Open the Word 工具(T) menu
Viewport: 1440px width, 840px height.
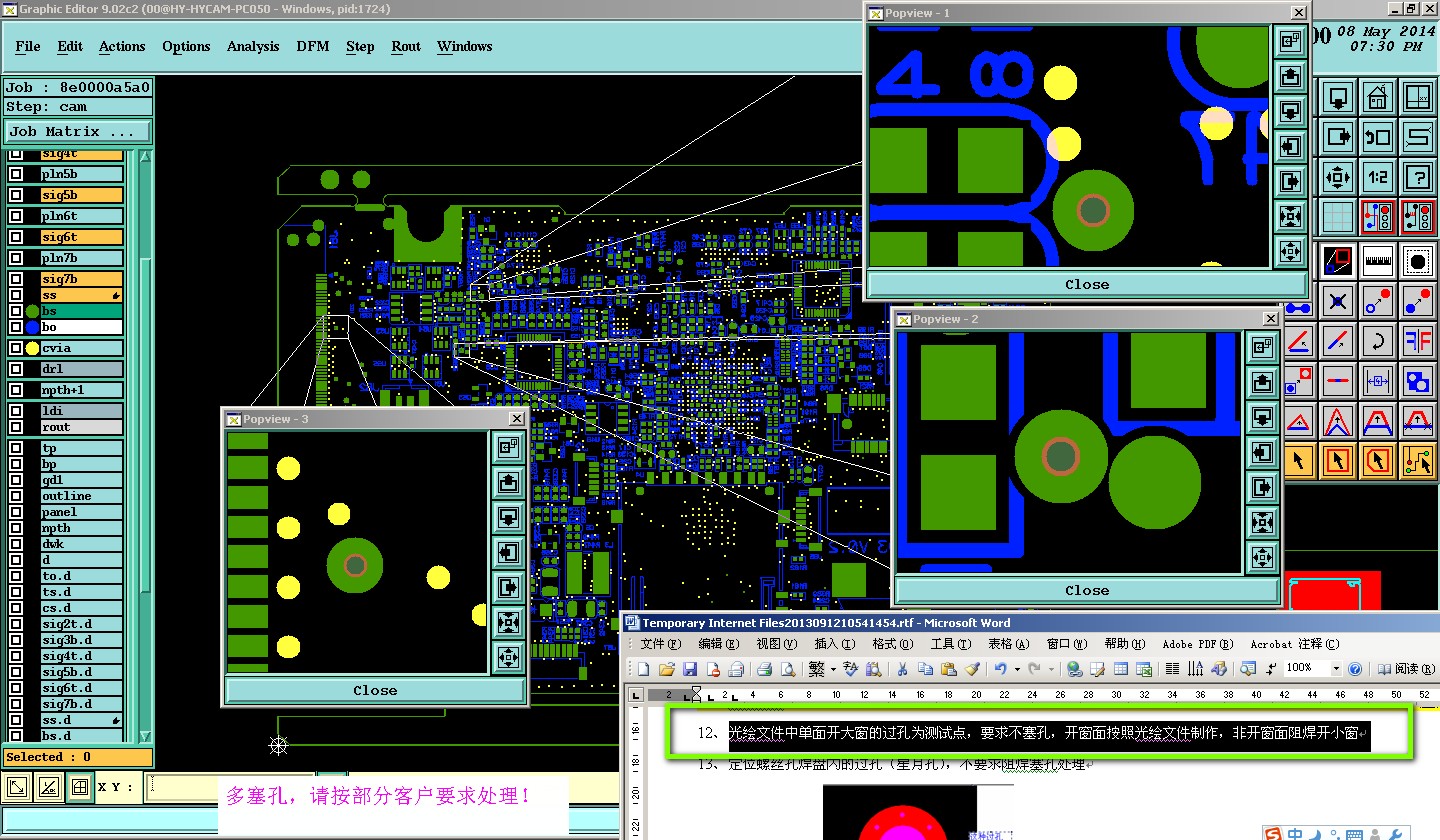[950, 644]
